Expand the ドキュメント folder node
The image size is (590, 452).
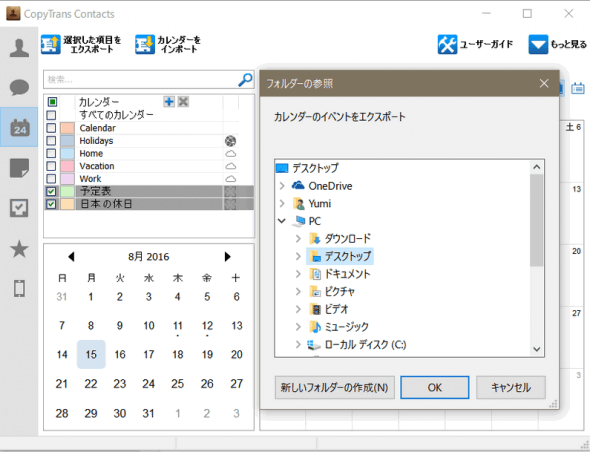(x=298, y=274)
